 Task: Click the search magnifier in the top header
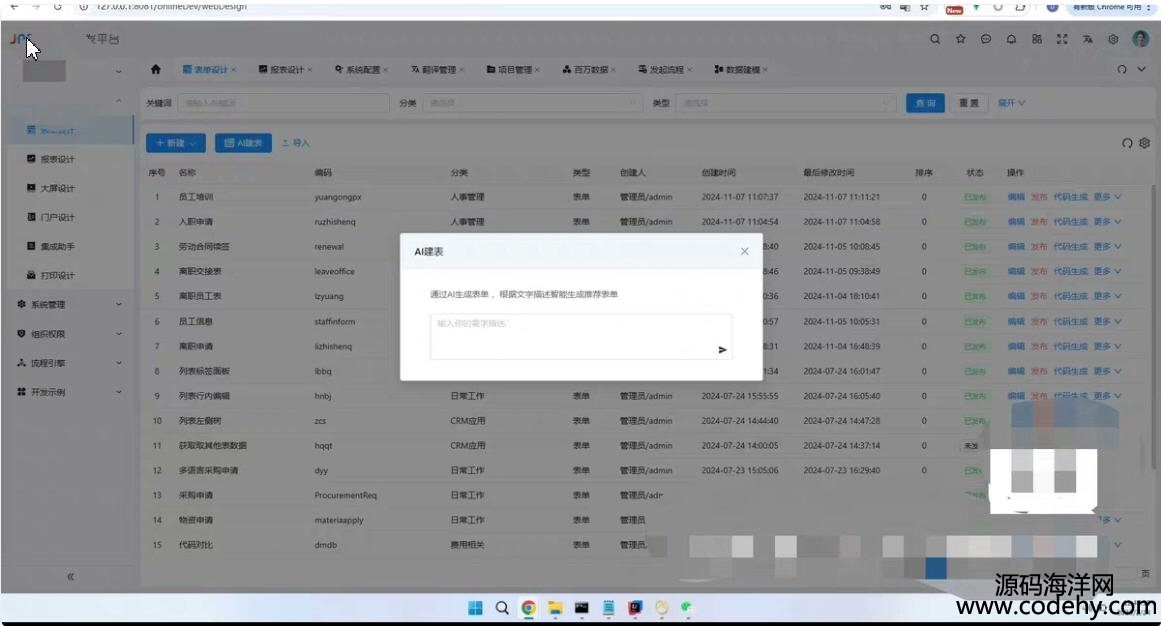935,40
